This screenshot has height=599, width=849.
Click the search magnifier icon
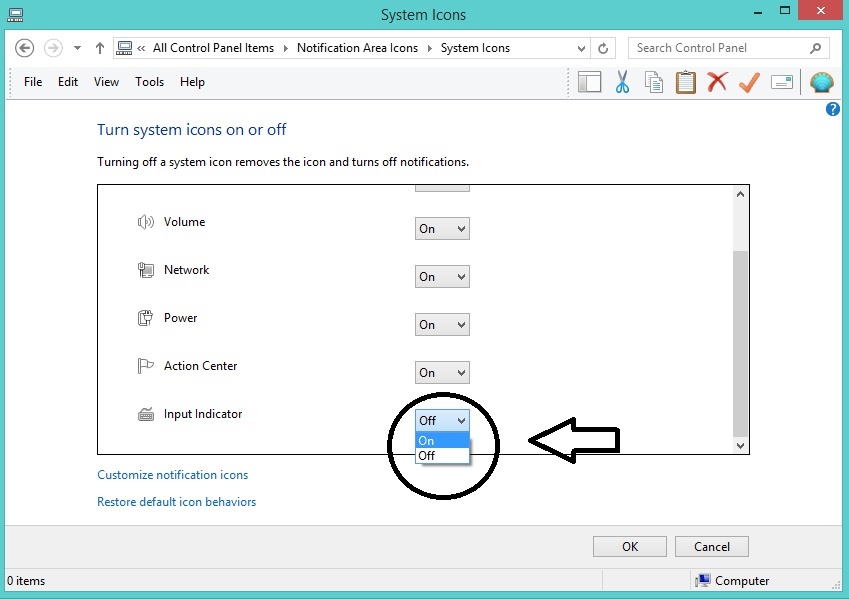815,48
